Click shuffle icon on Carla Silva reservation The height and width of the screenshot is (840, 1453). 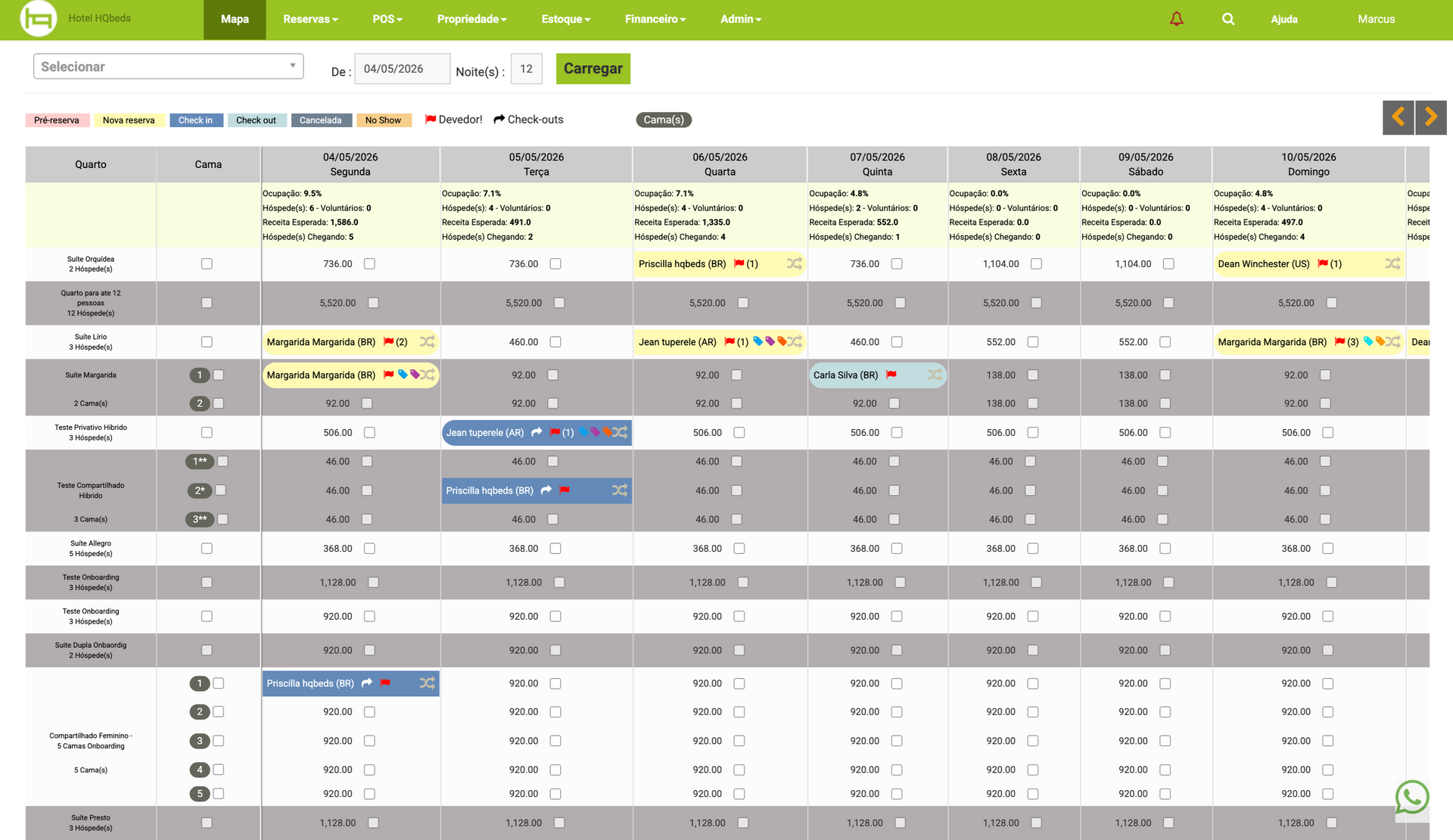(x=935, y=375)
